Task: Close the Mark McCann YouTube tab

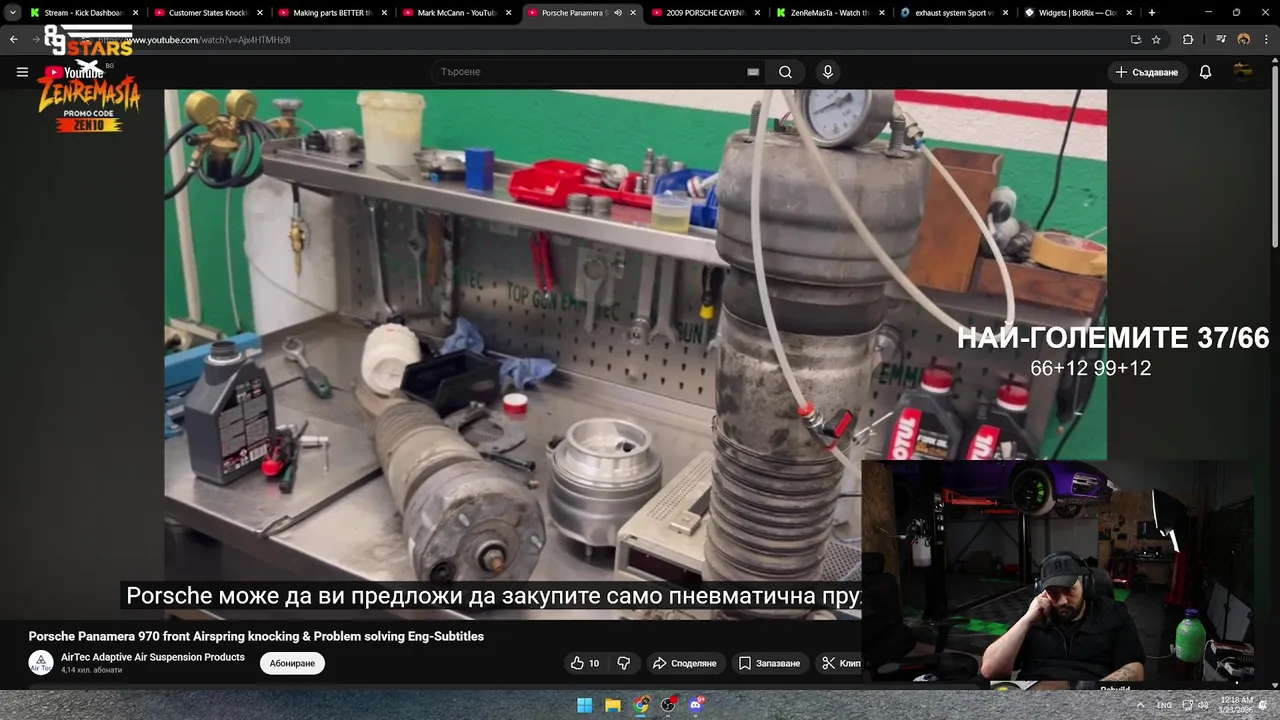Action: click(508, 13)
